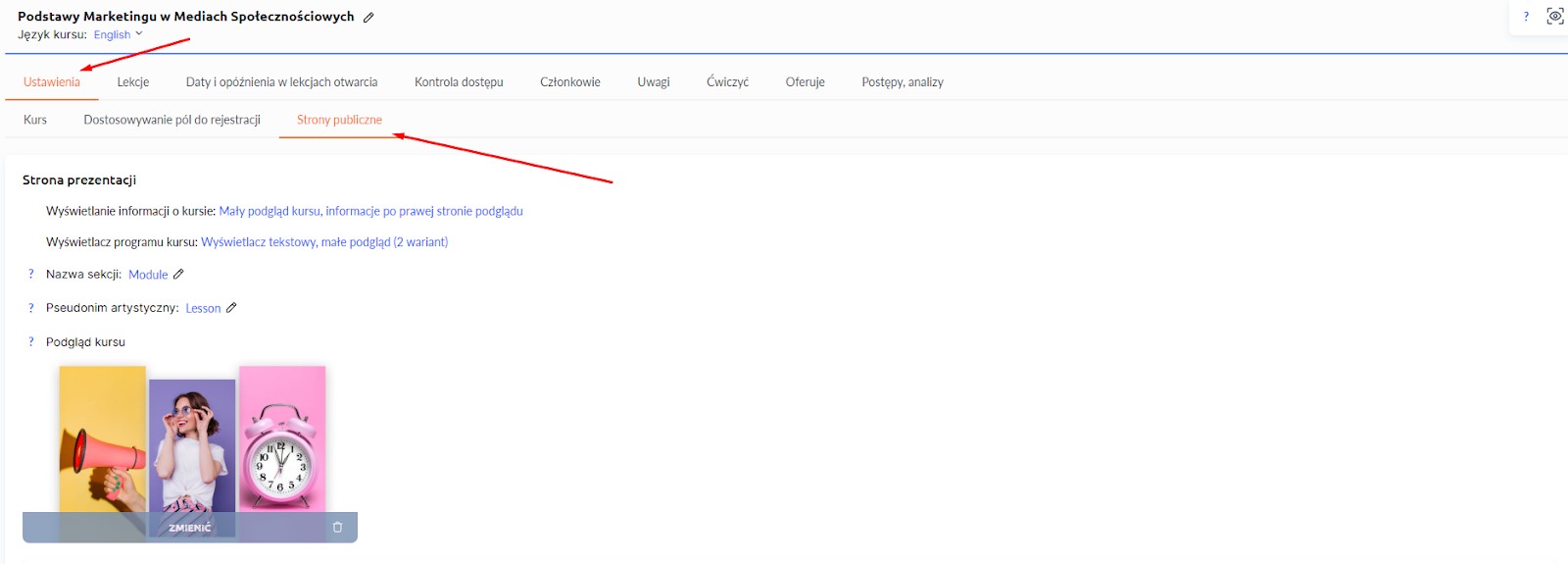The image size is (1568, 564).
Task: Go to the Kontrola dostępu tab
Action: 459,82
